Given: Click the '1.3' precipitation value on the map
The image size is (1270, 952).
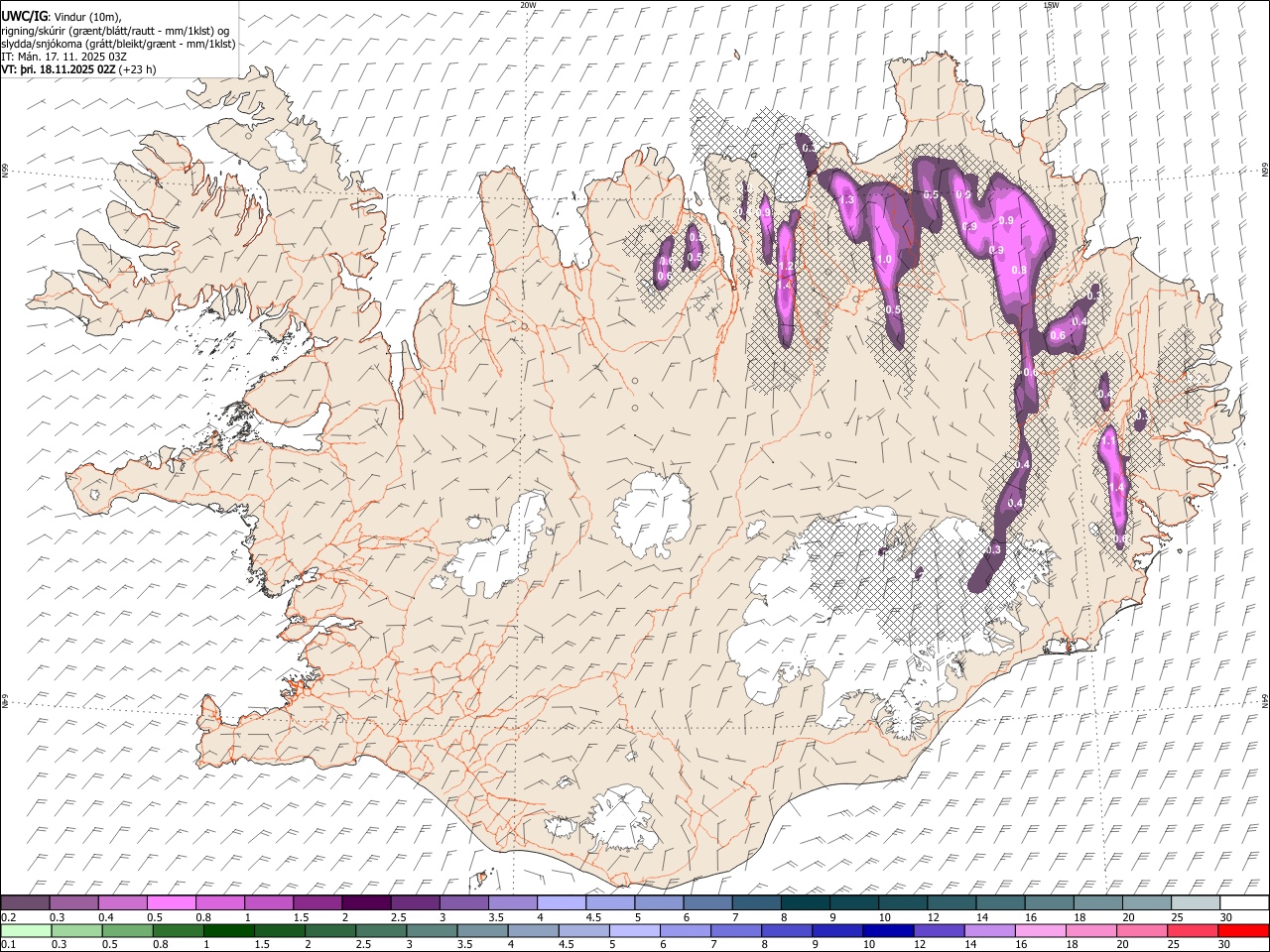Looking at the screenshot, I should pos(846,200).
